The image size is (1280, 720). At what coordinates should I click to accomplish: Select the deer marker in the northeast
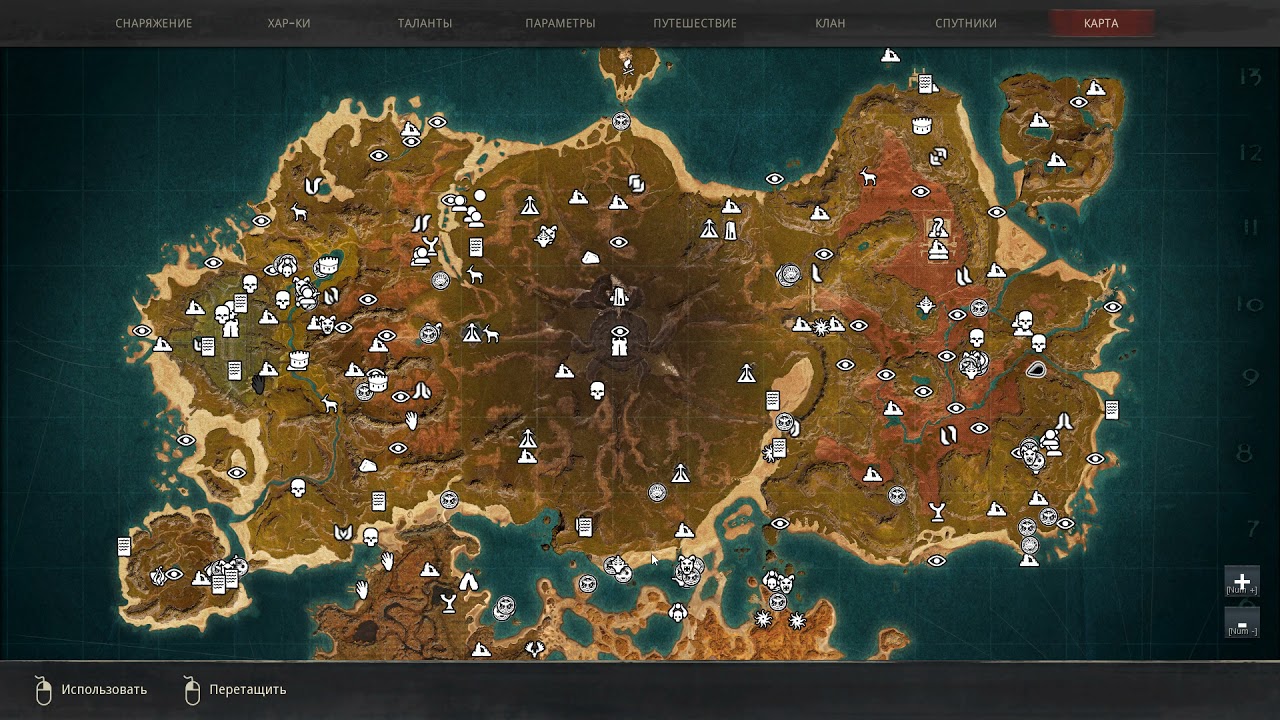pyautogui.click(x=868, y=177)
